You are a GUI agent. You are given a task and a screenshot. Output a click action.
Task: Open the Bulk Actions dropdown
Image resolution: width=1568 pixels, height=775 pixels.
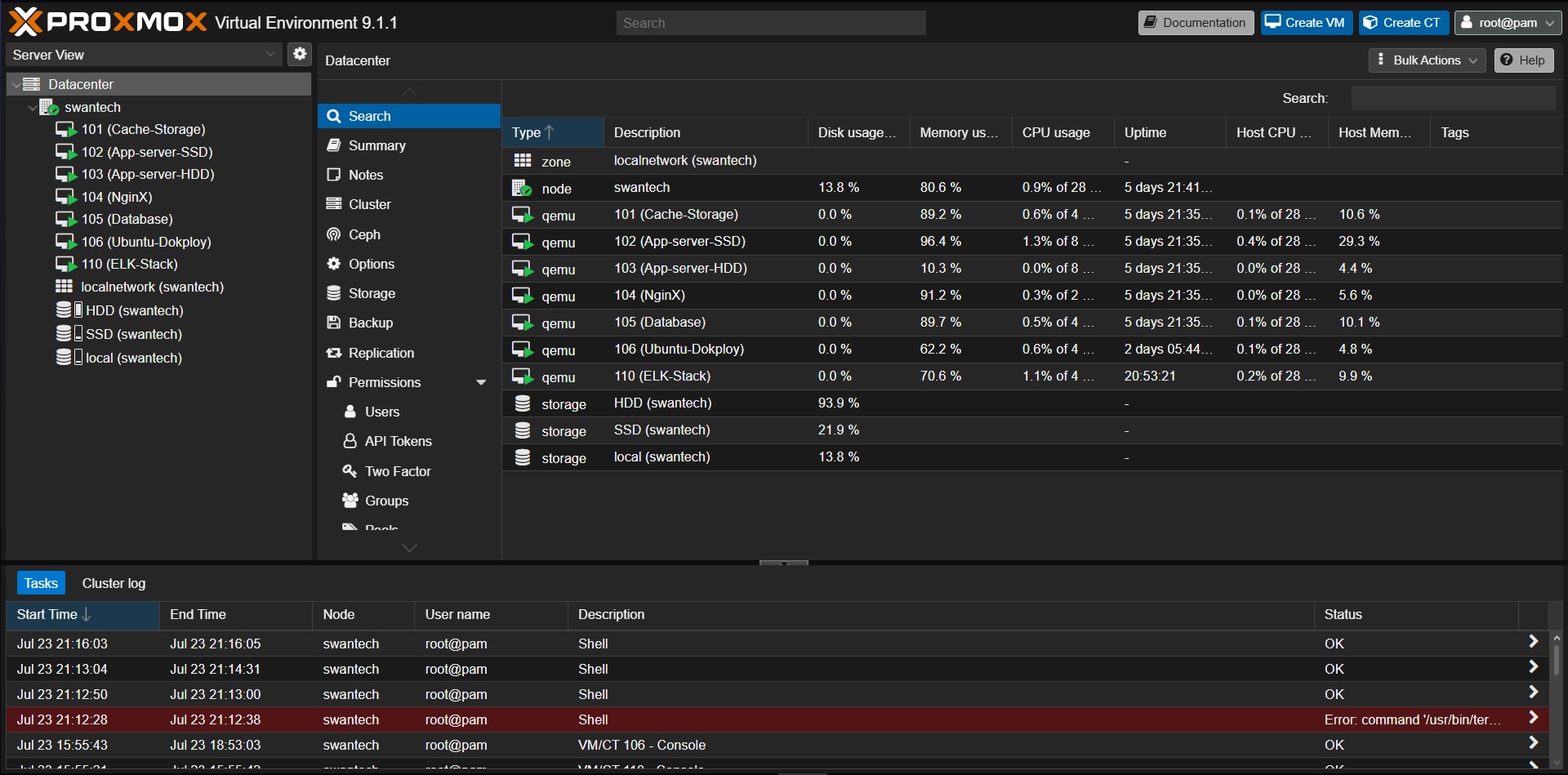[x=1427, y=60]
